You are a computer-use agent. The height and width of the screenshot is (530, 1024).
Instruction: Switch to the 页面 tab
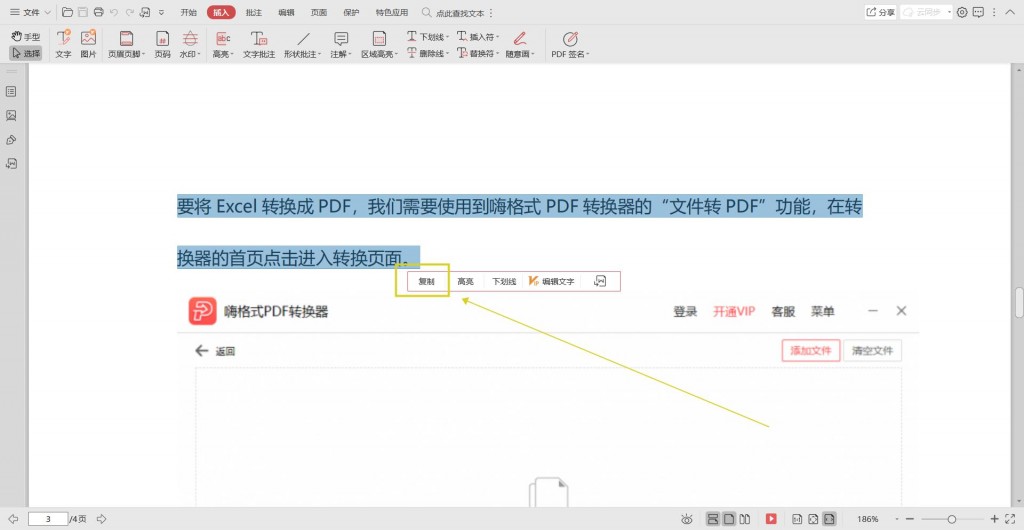click(319, 12)
